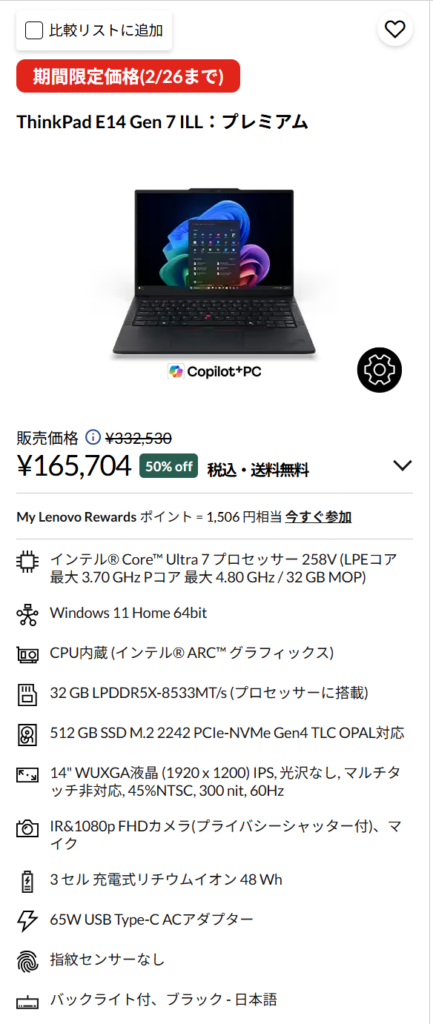The height and width of the screenshot is (1024, 433).
Task: Click the camera spec icon
Action: coord(27,829)
